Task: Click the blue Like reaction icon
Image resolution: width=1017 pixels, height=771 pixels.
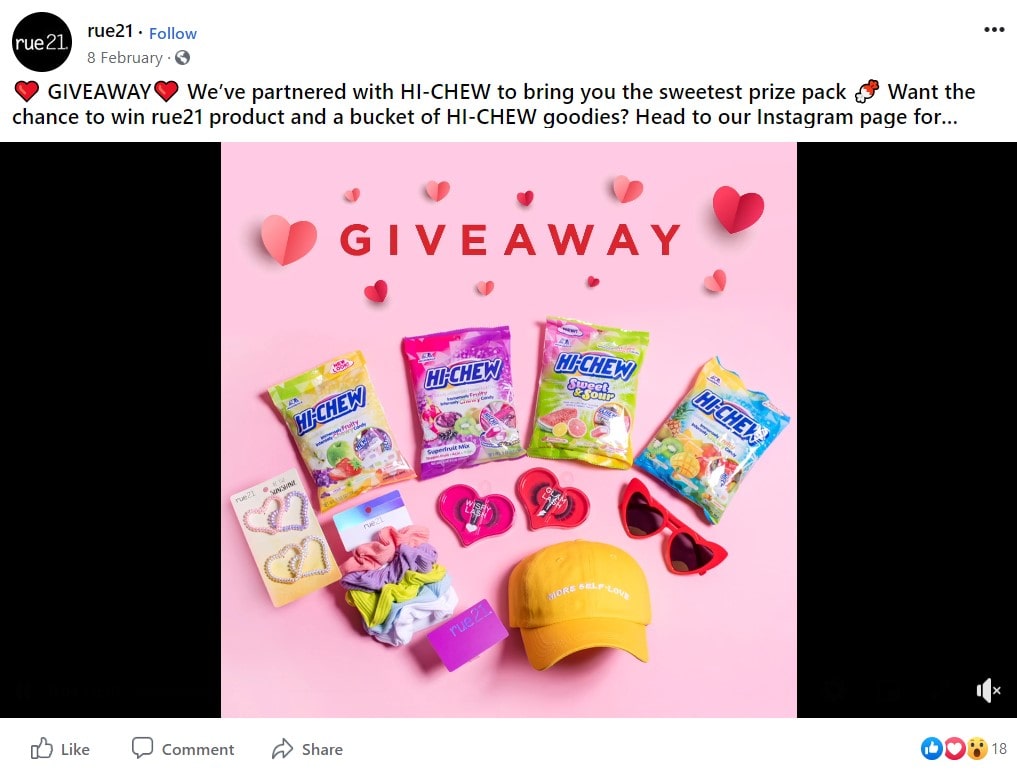Action: point(931,748)
